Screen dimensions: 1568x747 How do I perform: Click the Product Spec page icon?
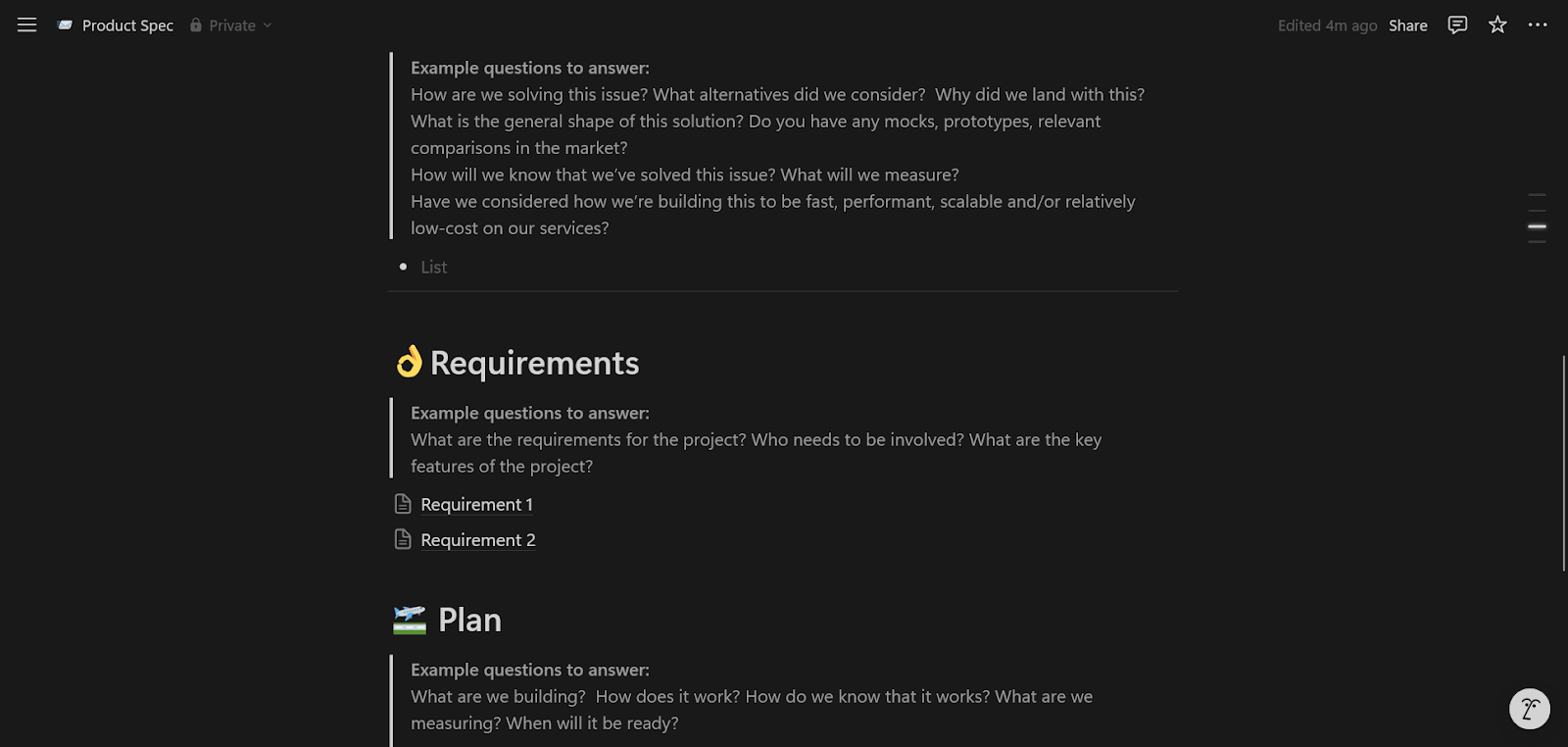point(65,25)
